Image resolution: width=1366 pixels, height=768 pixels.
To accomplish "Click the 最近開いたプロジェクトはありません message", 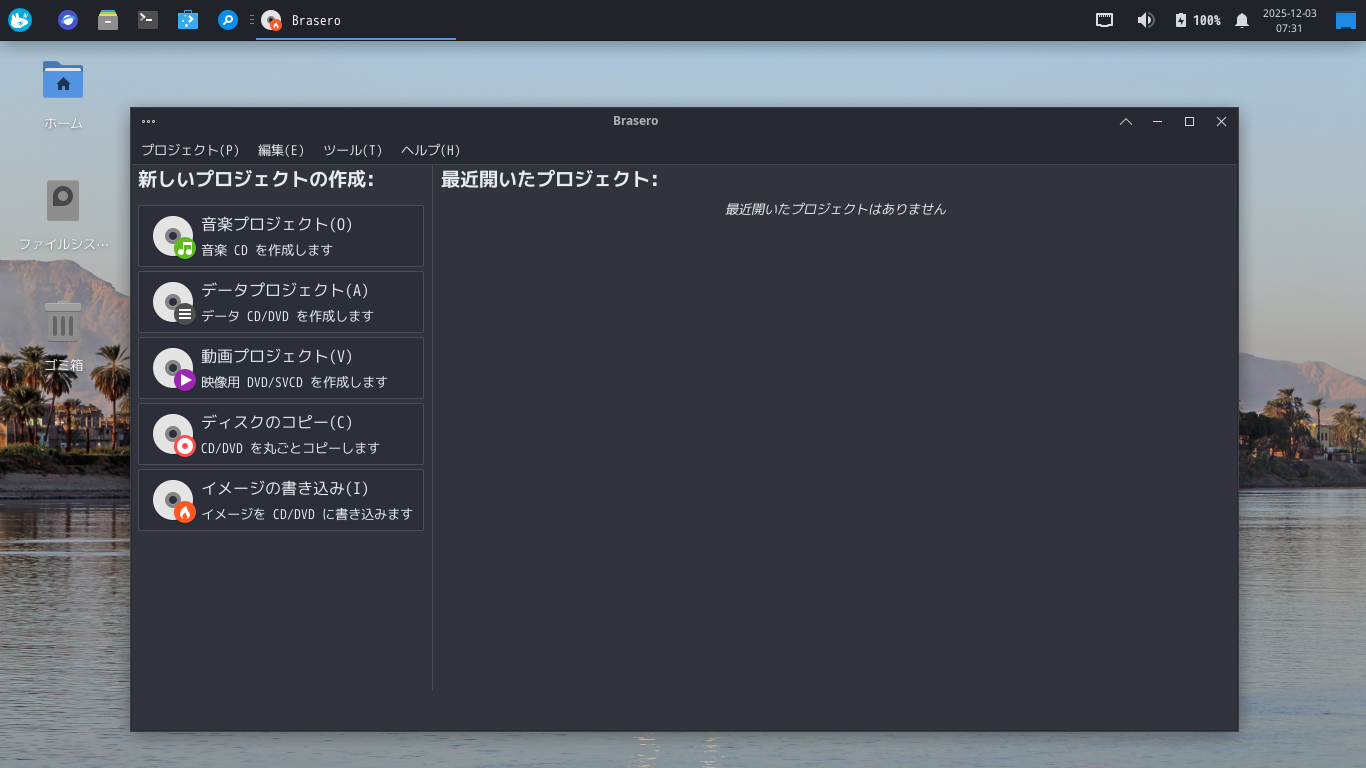I will [835, 209].
